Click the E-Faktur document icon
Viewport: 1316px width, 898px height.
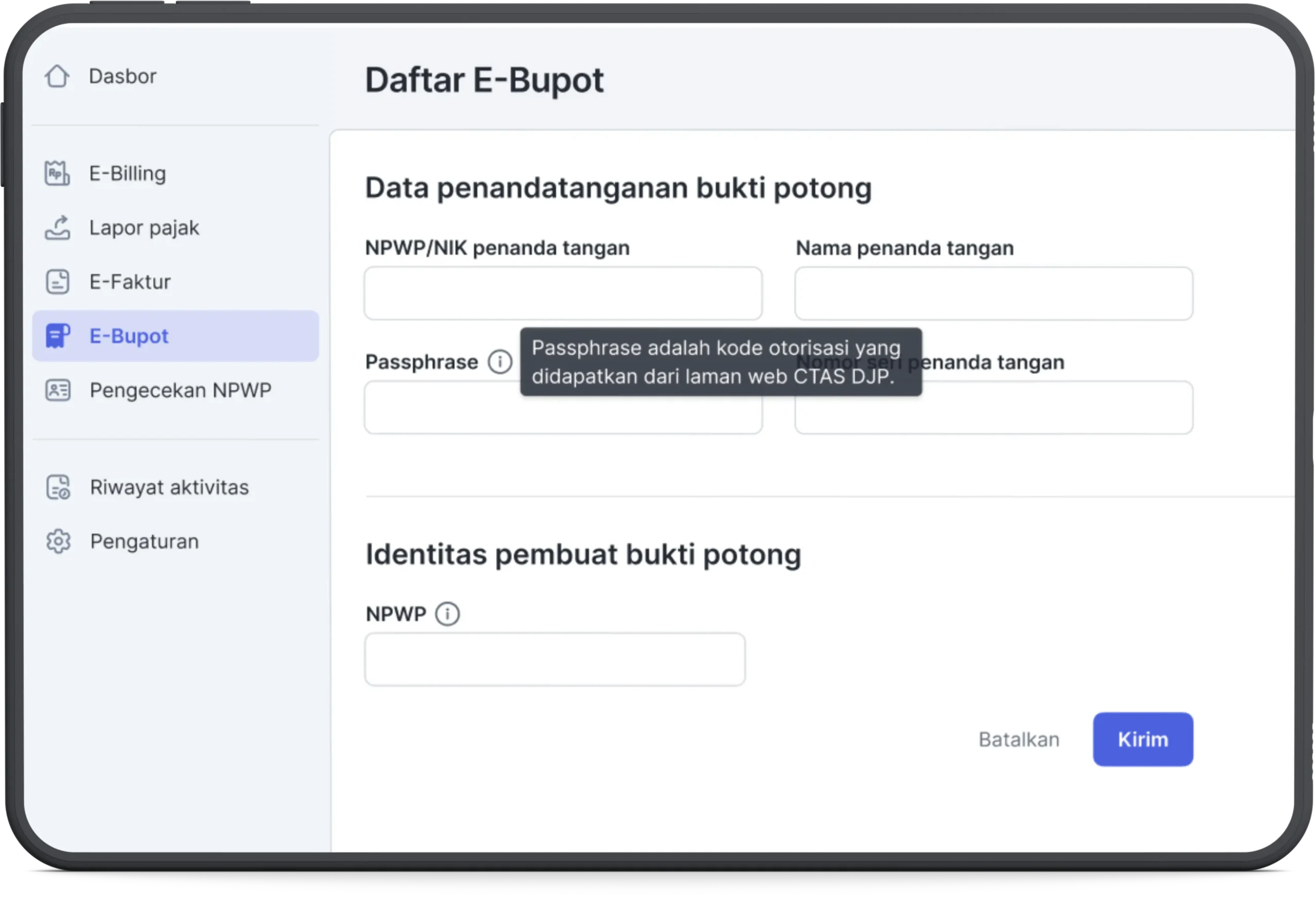57,281
